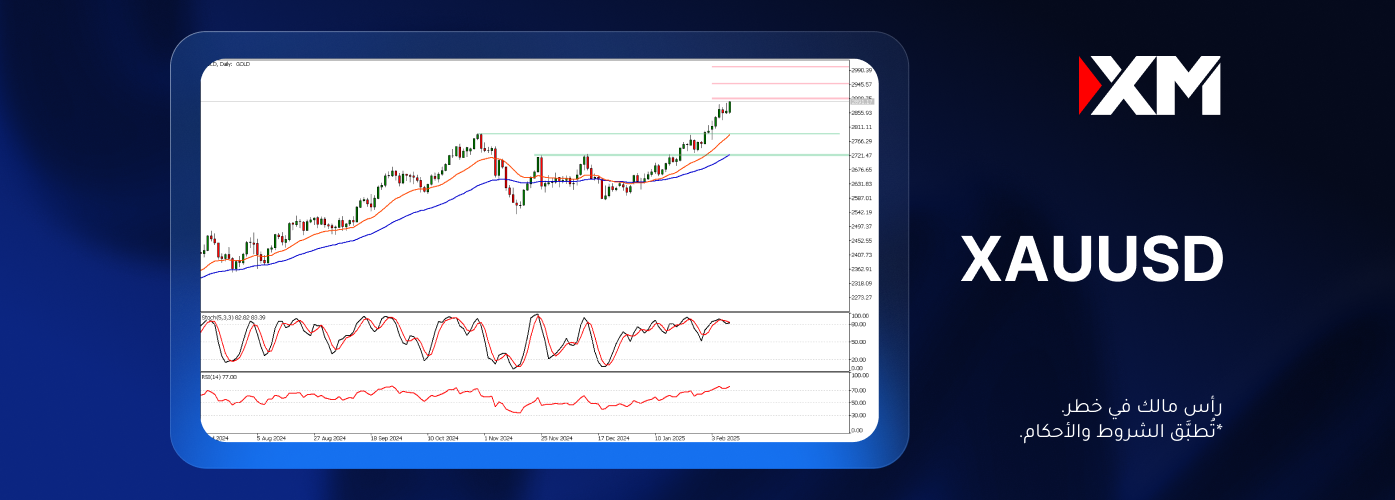Click the Arabic risk warning line

pos(1142,408)
